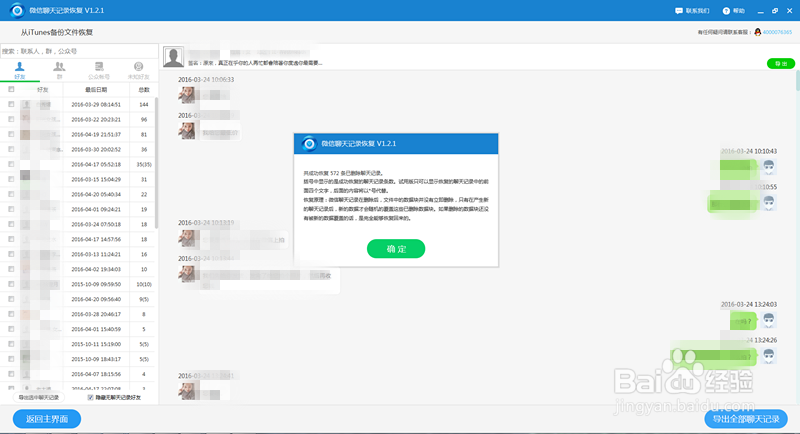Click the chat timestamp 2016-03-24 13:24:03
Image resolution: width=800 pixels, height=434 pixels.
748,304
